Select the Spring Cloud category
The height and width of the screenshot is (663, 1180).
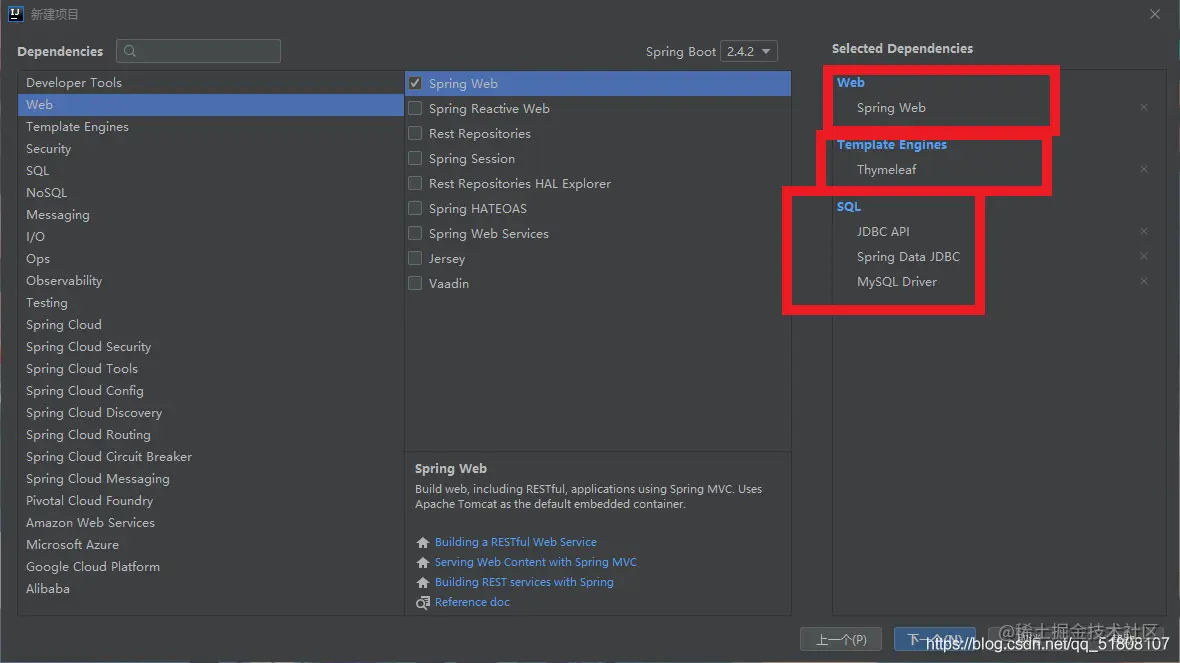pos(211,324)
